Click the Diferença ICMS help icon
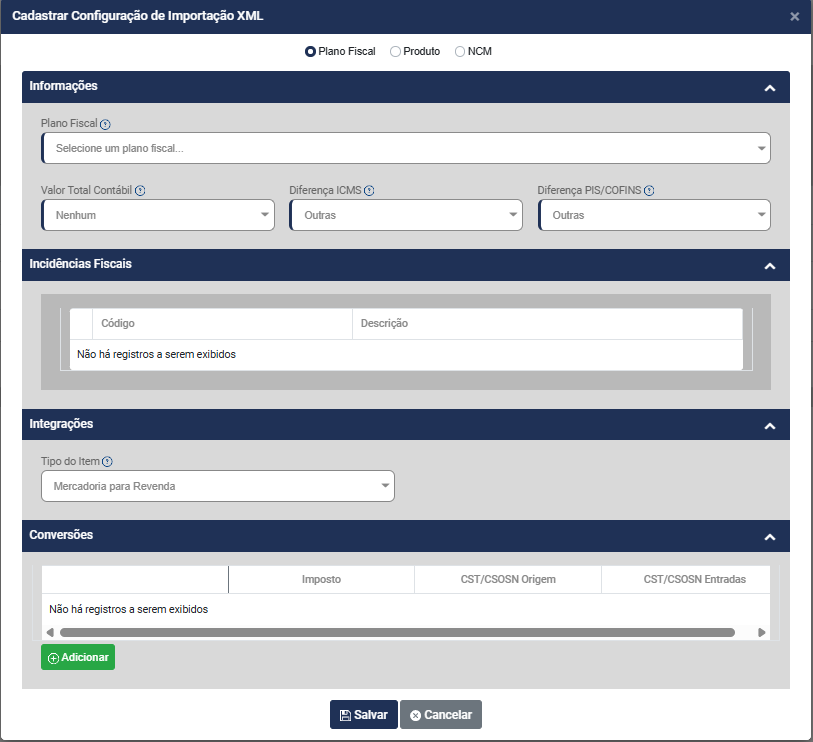Image resolution: width=813 pixels, height=742 pixels. (x=369, y=191)
